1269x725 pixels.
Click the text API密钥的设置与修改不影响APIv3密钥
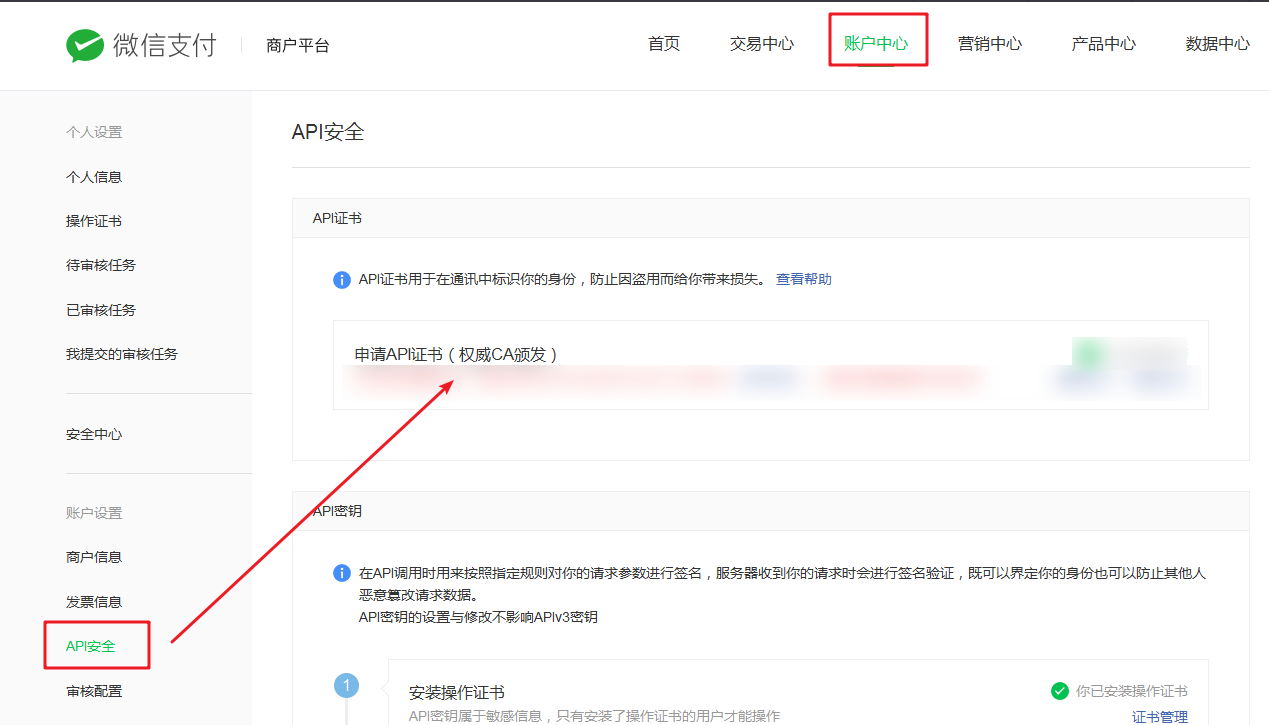pyautogui.click(x=478, y=617)
